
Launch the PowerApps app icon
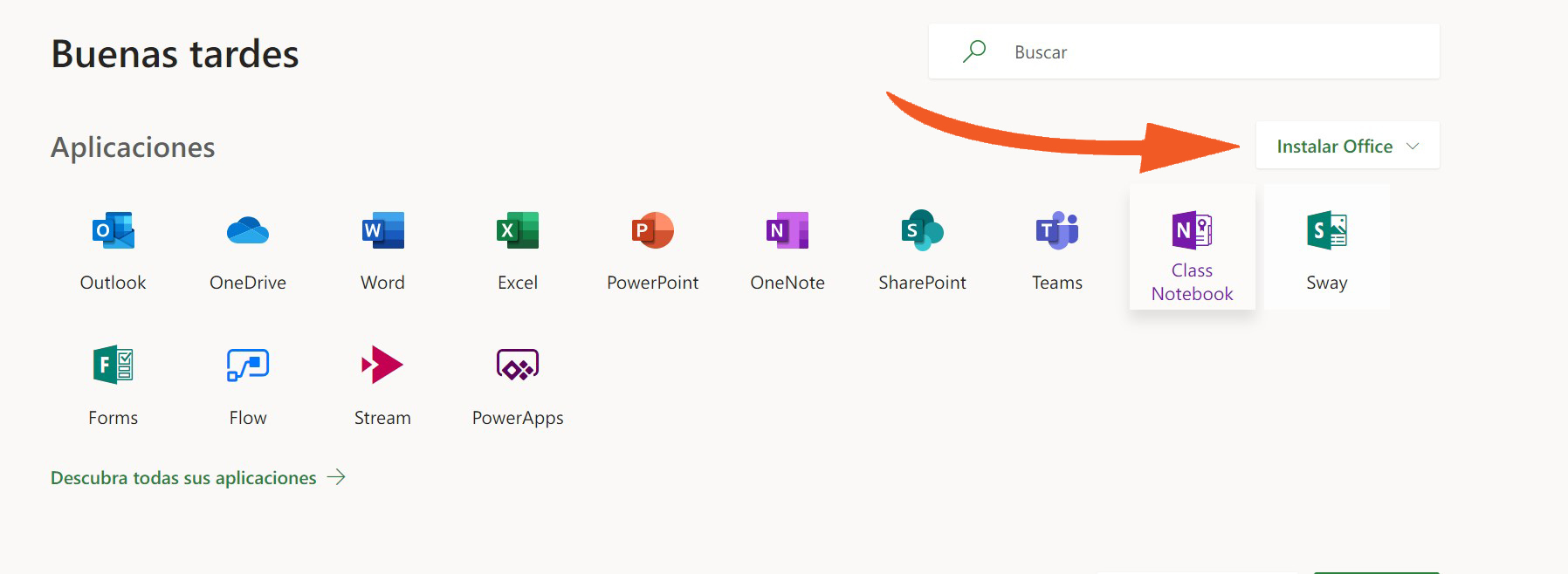[x=518, y=365]
